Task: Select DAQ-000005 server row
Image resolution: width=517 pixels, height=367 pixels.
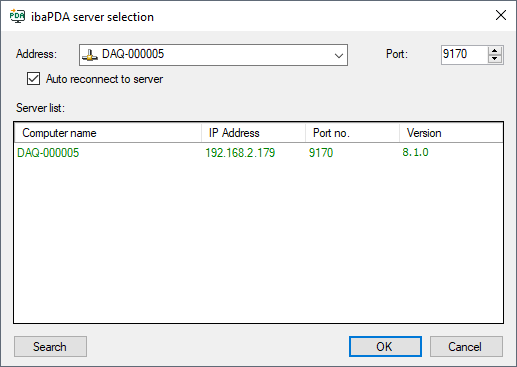Action: click(258, 153)
